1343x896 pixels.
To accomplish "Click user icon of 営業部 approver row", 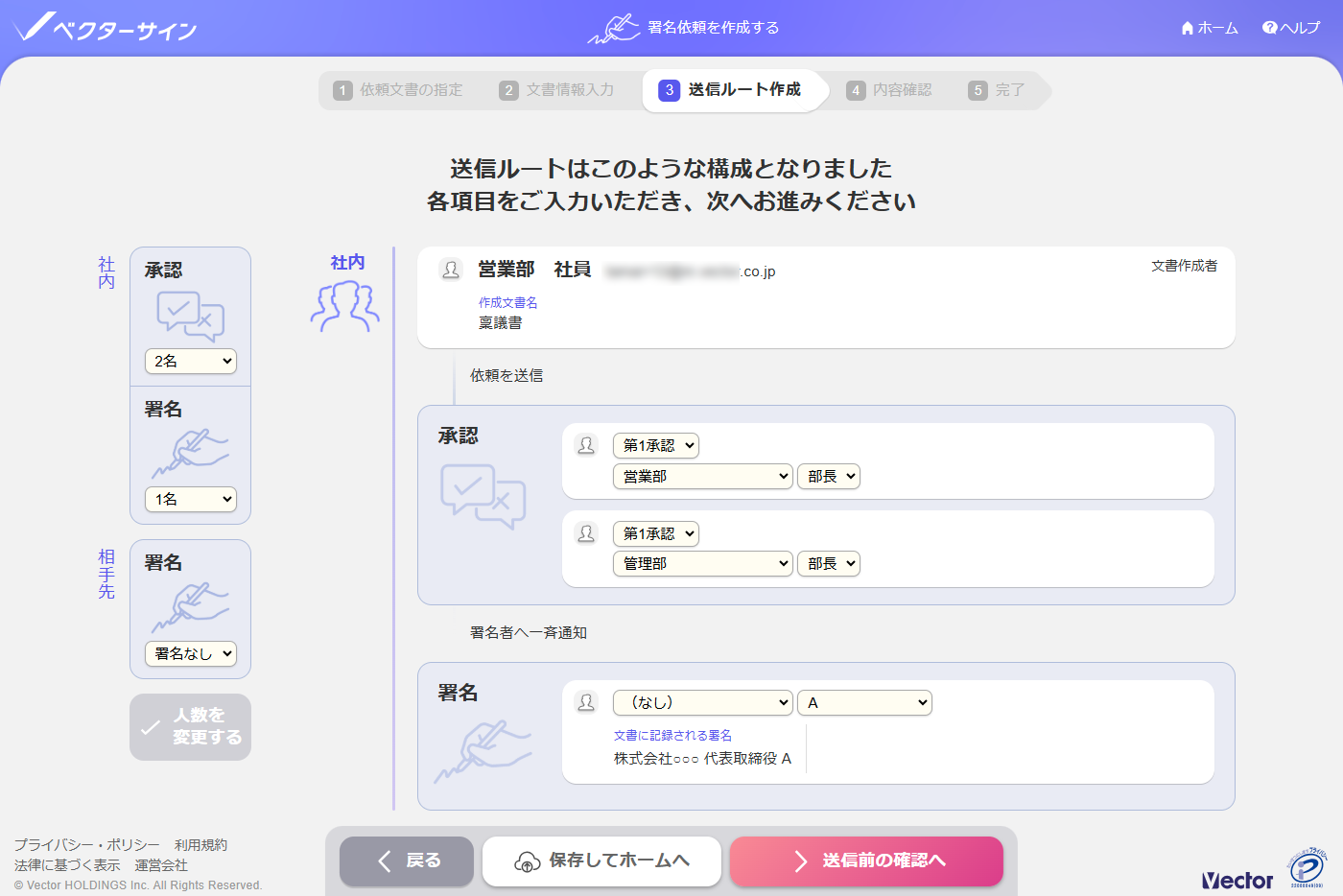I will [586, 445].
